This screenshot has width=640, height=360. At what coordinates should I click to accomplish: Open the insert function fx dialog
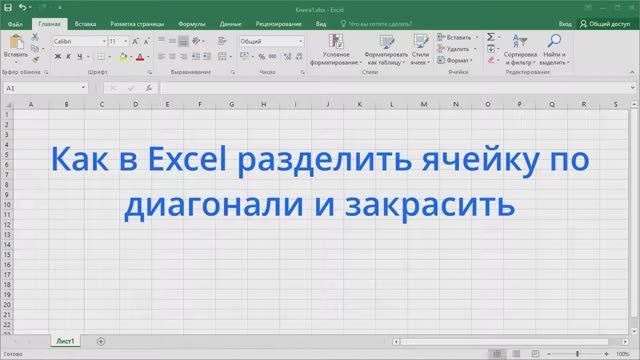tap(149, 88)
